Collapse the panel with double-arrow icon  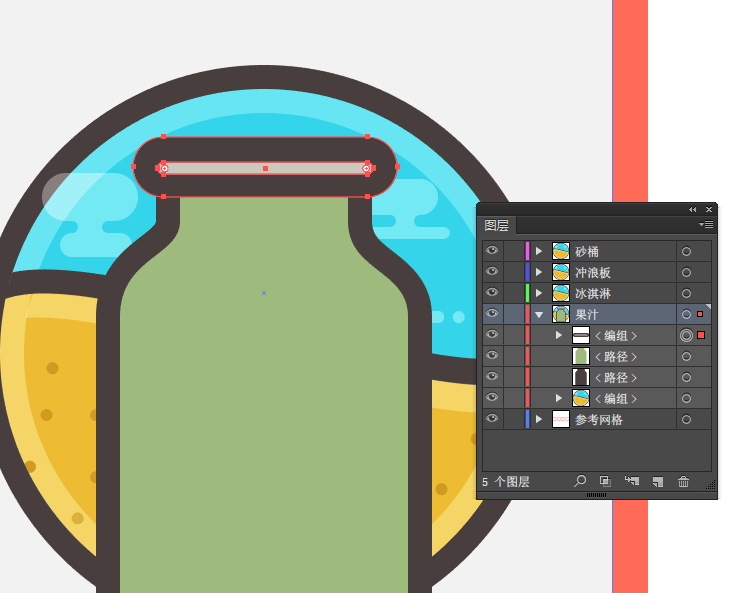(693, 209)
